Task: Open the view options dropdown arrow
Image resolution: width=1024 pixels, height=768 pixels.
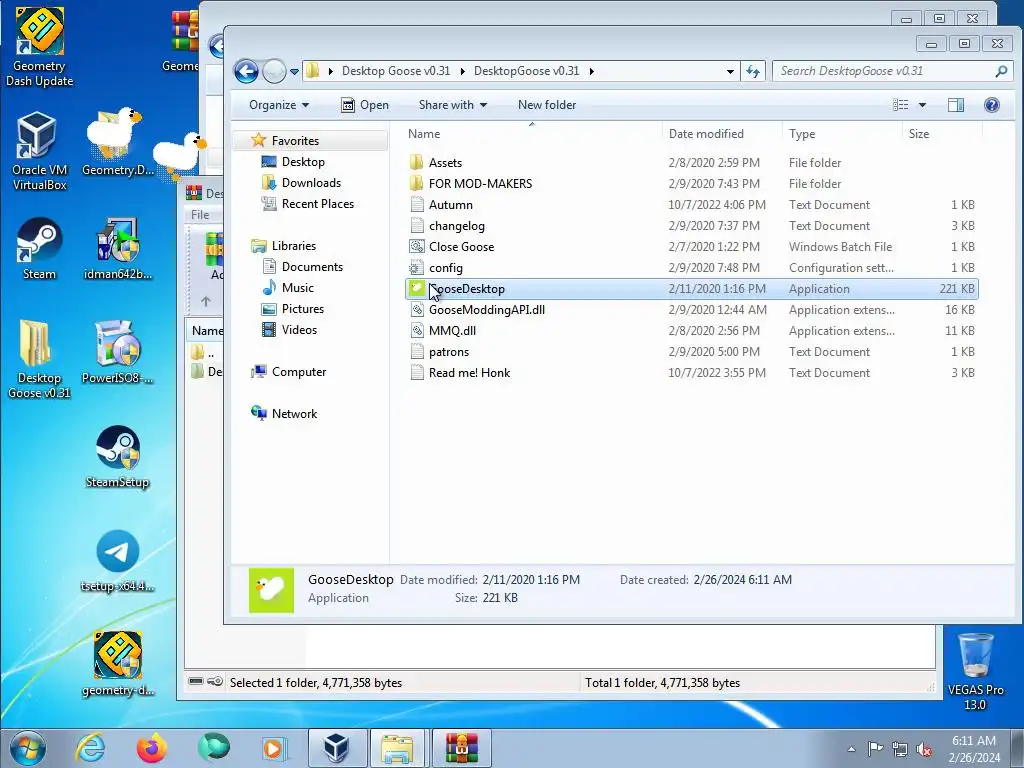Action: [922, 105]
